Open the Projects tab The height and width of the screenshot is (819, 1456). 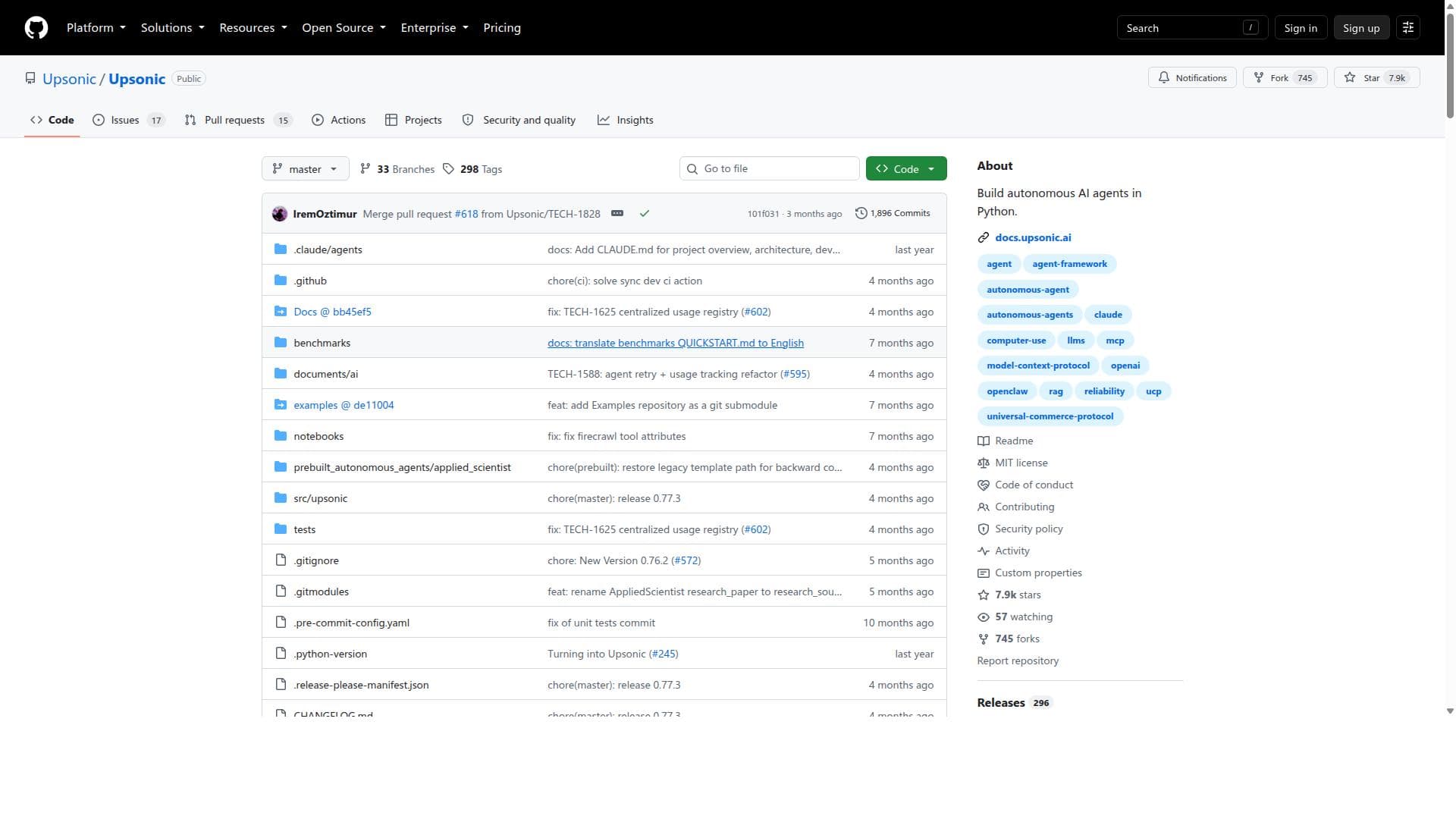413,120
